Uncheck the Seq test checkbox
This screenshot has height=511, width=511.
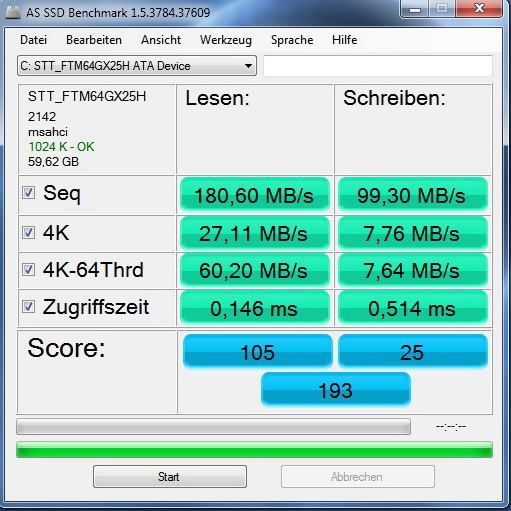coord(28,193)
